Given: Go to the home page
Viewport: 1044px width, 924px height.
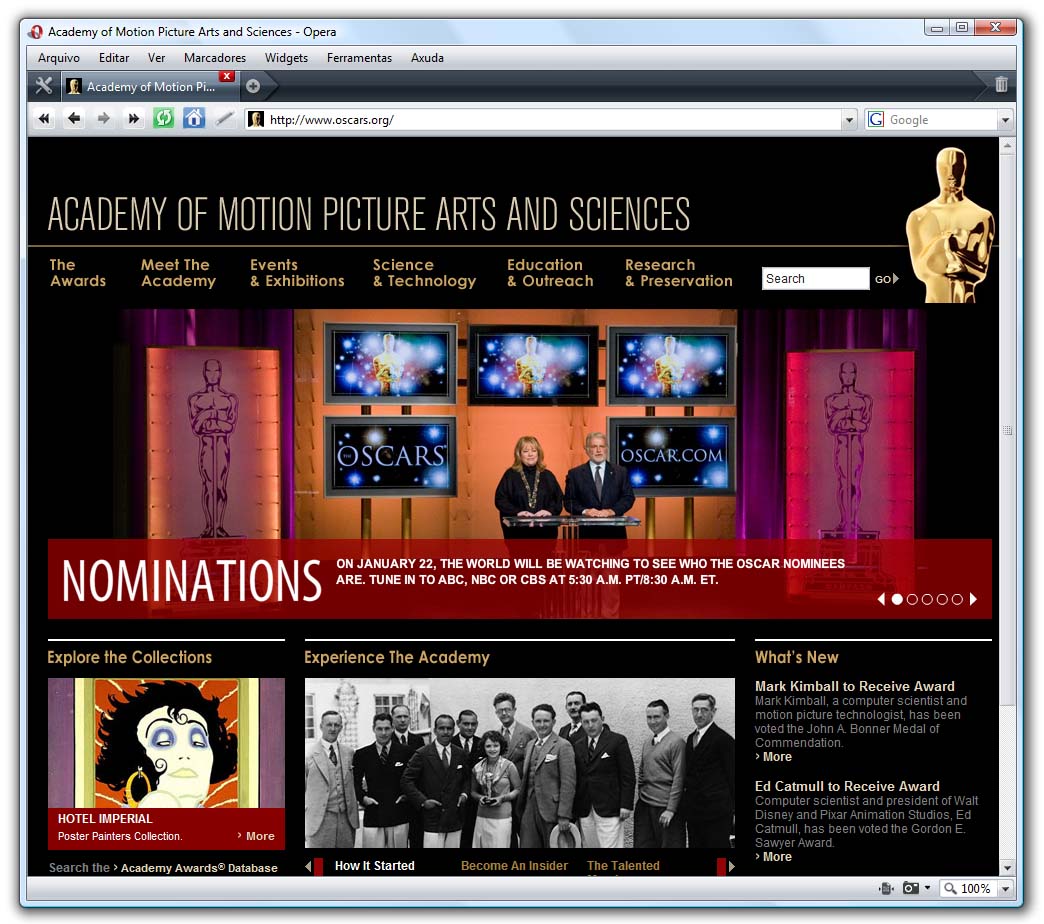Looking at the screenshot, I should (x=194, y=119).
